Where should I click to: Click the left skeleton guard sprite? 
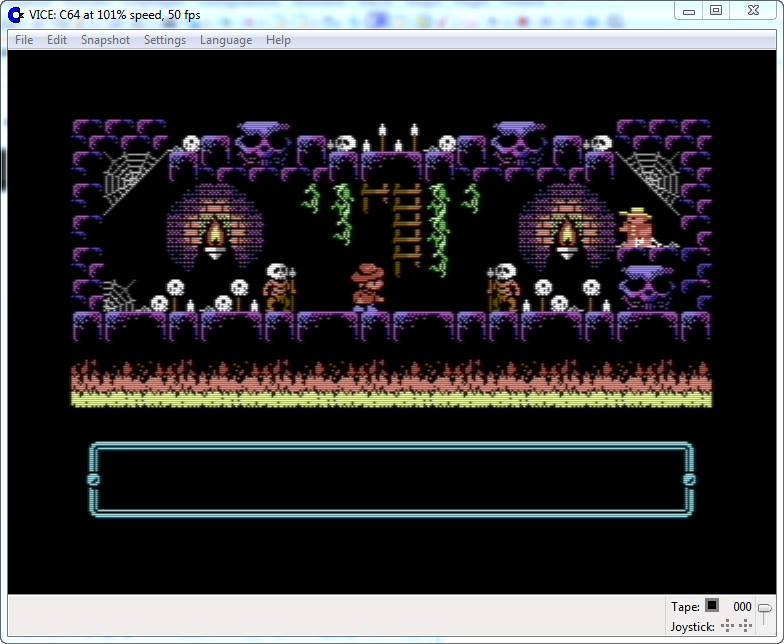(280, 288)
